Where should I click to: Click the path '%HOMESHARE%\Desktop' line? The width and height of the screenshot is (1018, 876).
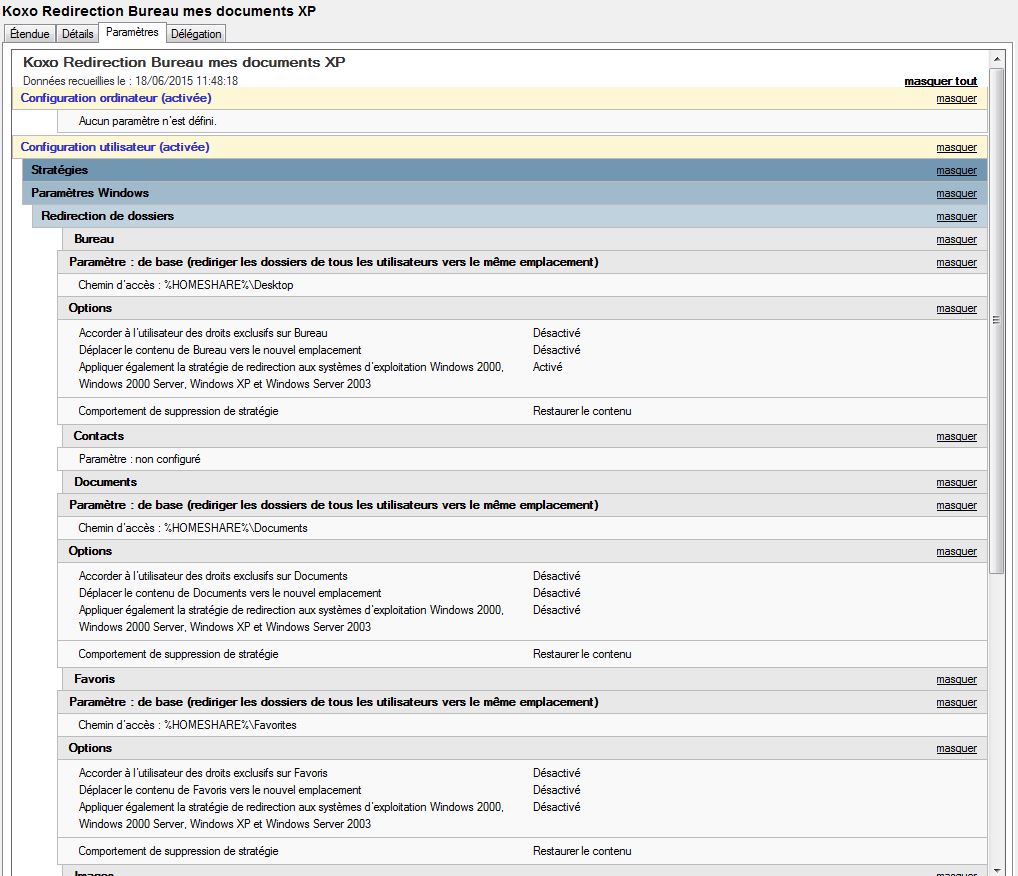pos(186,285)
